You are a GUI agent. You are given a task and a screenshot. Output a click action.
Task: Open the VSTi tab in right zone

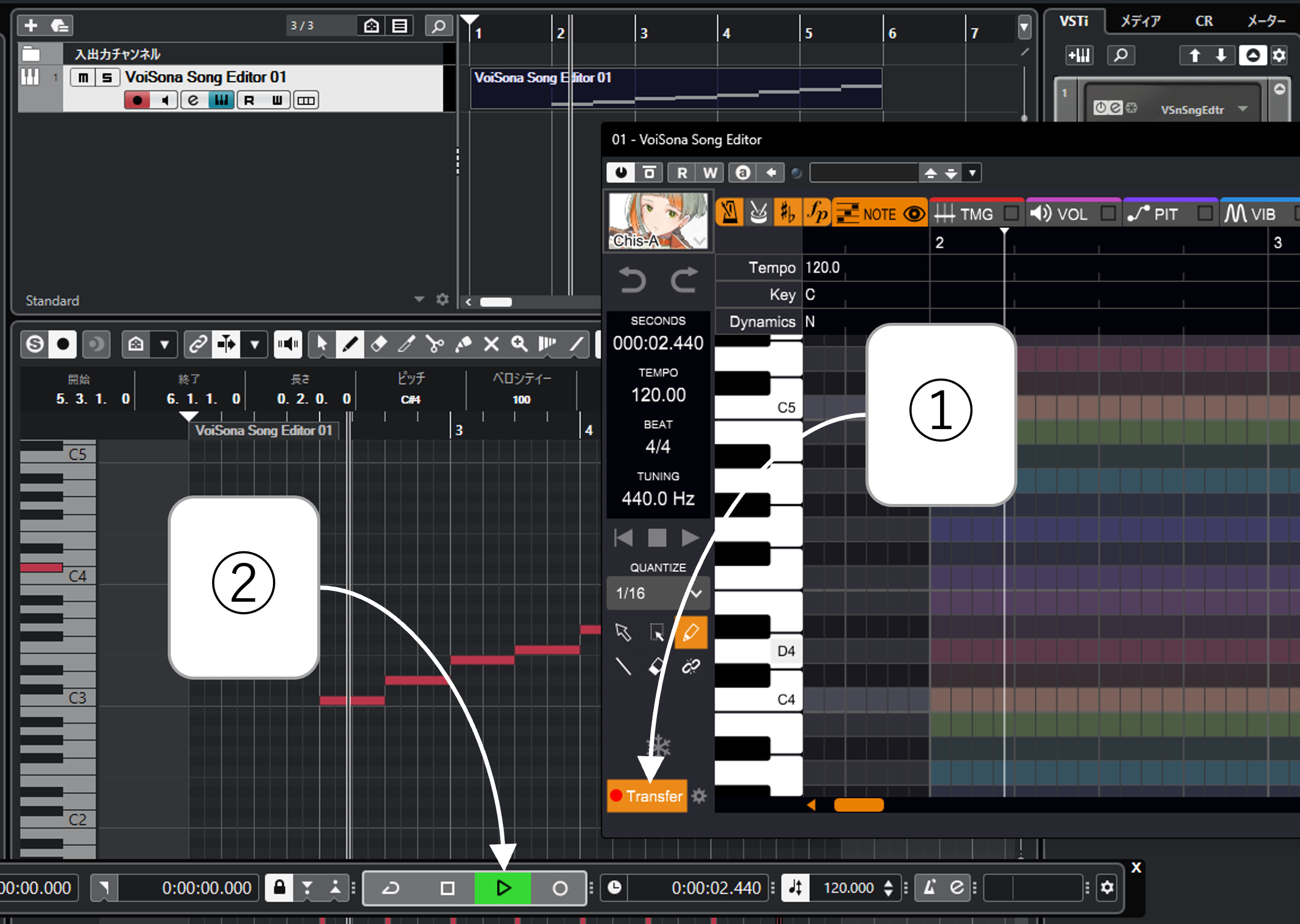[x=1074, y=21]
